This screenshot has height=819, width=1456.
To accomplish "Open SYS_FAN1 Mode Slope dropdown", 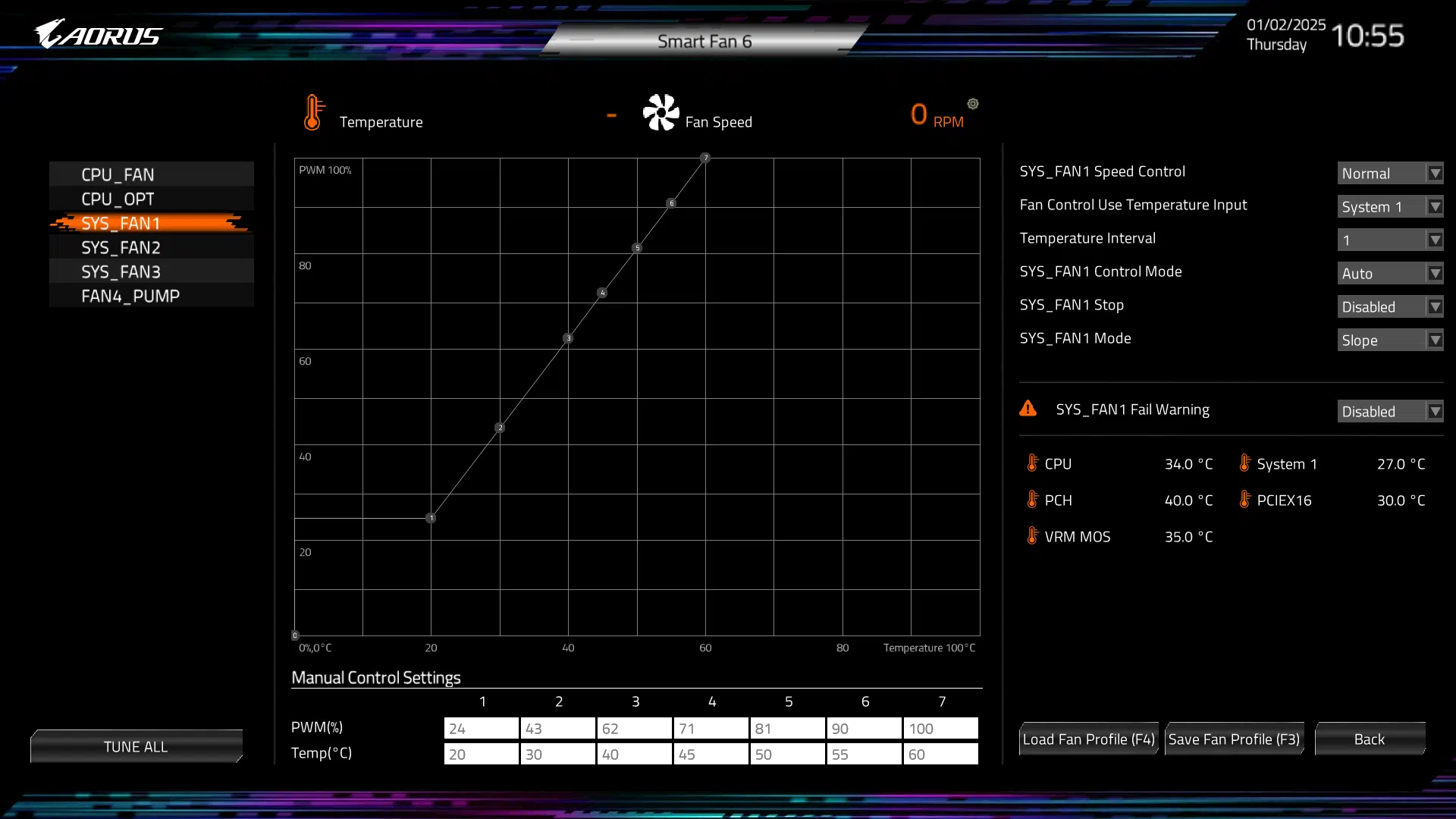I will click(1390, 340).
